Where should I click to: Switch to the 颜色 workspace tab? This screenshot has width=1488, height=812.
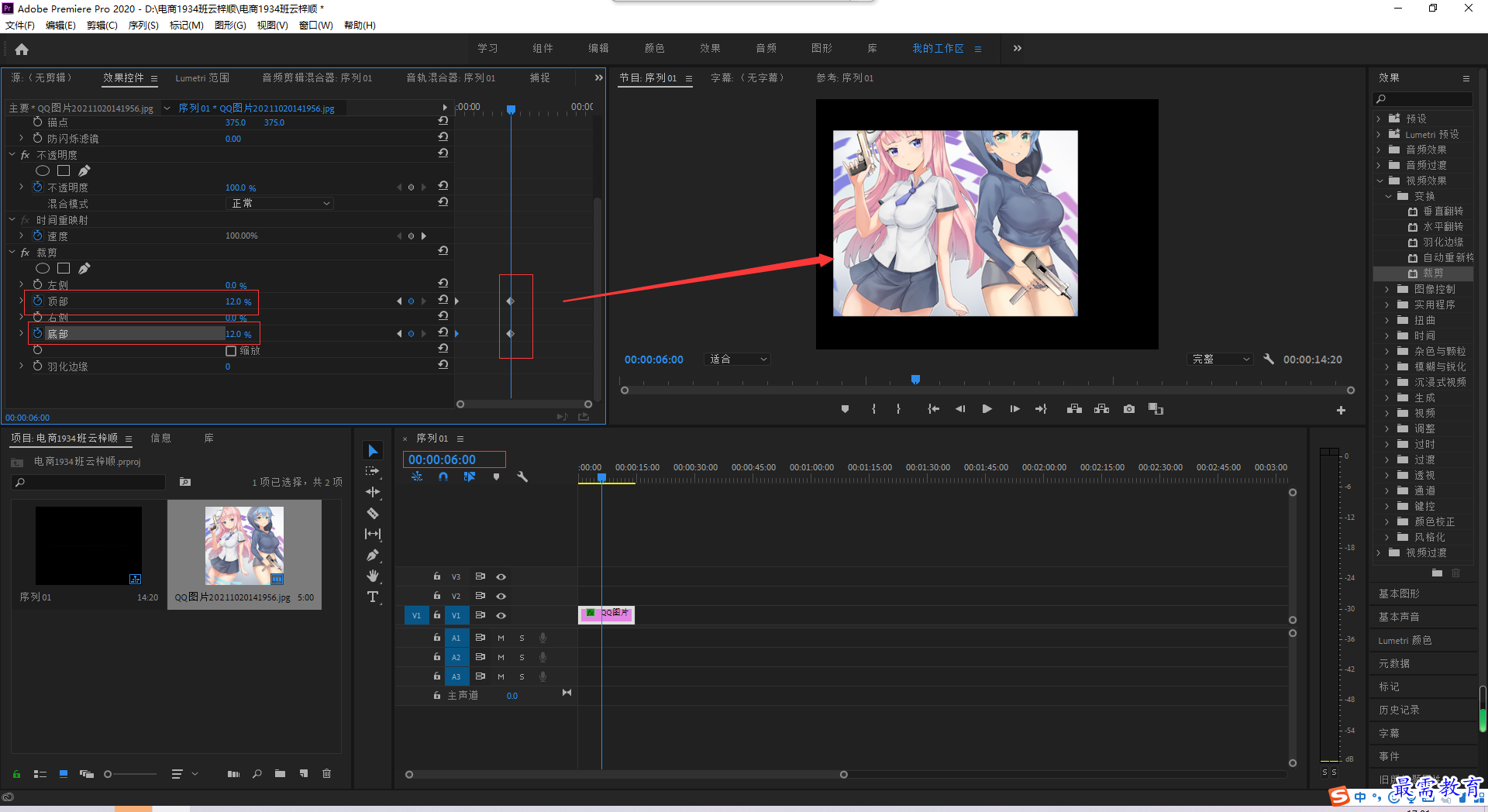(654, 48)
